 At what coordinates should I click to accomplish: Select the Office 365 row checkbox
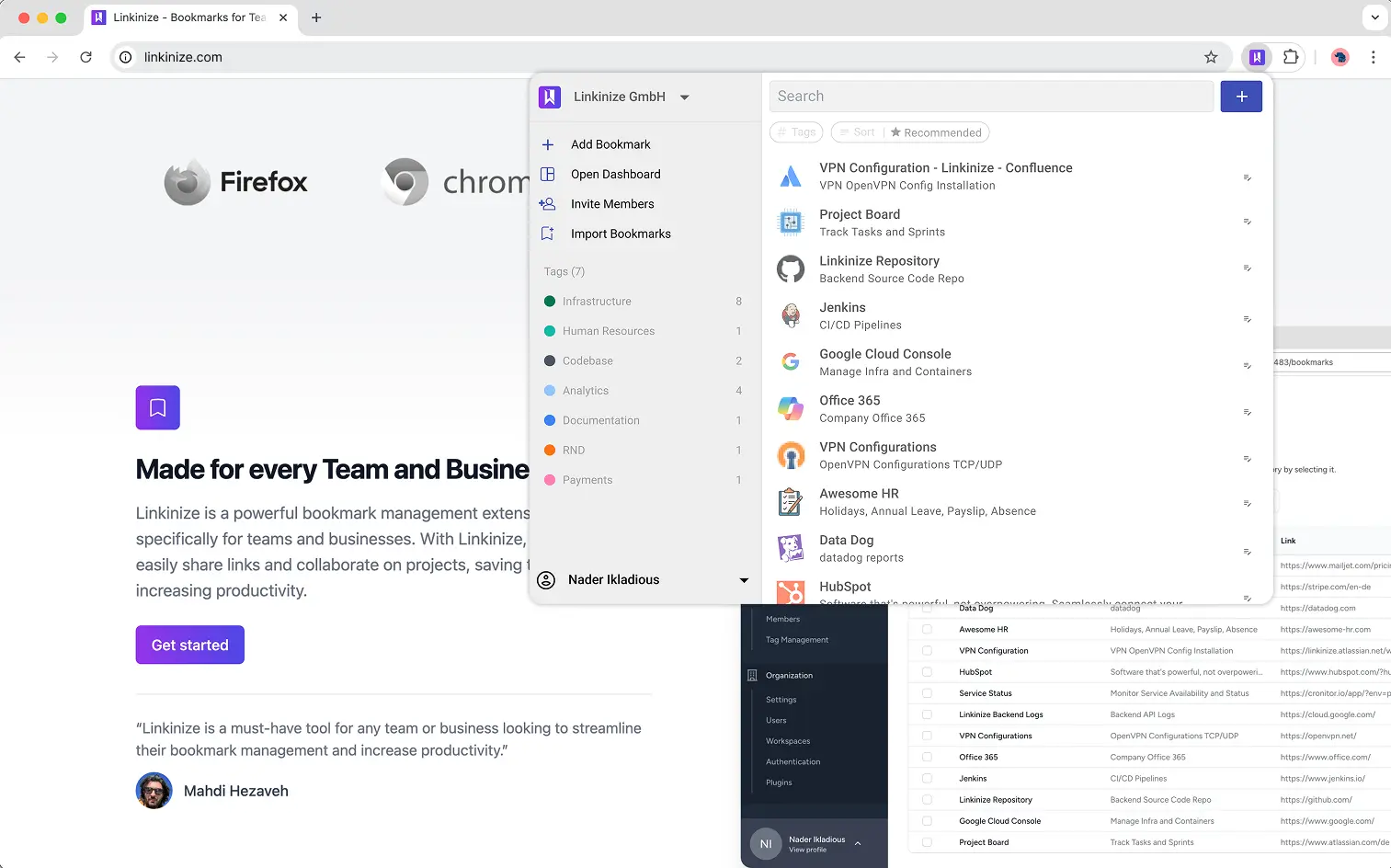pos(927,758)
